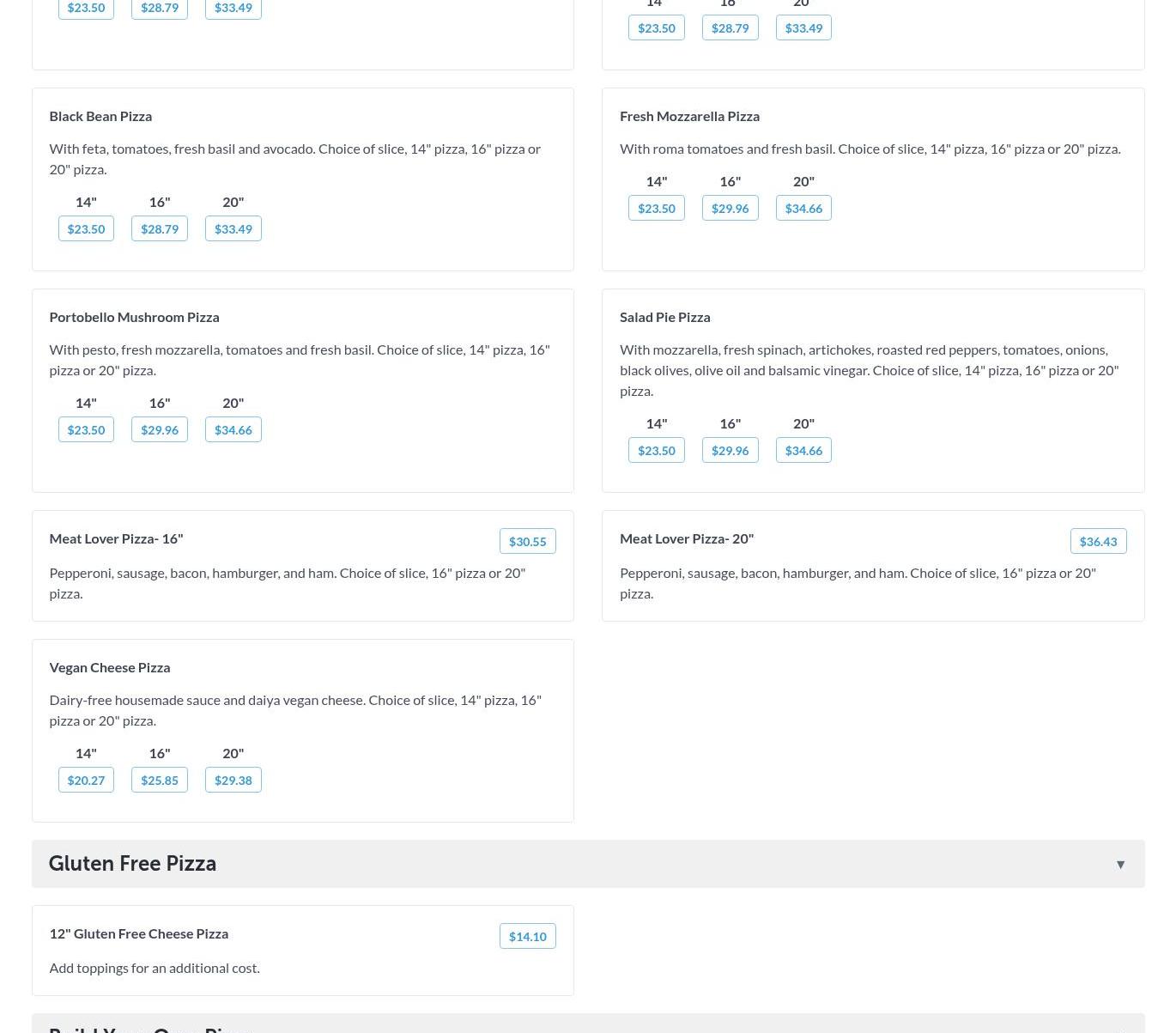Add Meat Lover Pizza 20" for $36.43

1098,541
